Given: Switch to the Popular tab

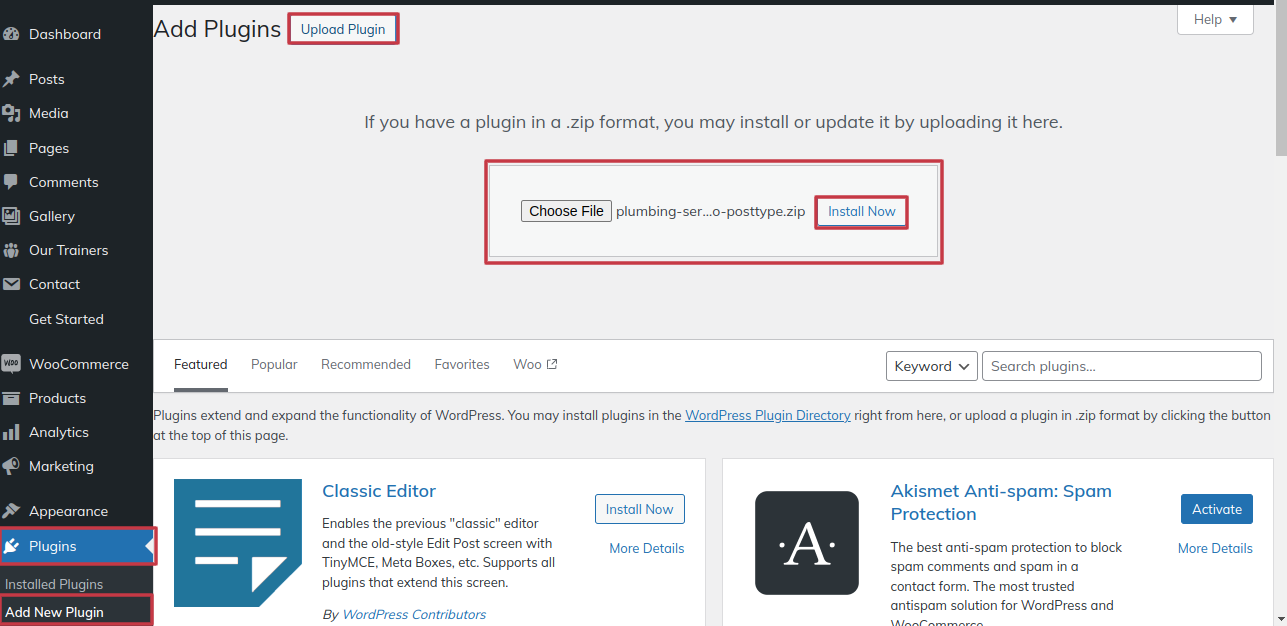Looking at the screenshot, I should coord(274,364).
